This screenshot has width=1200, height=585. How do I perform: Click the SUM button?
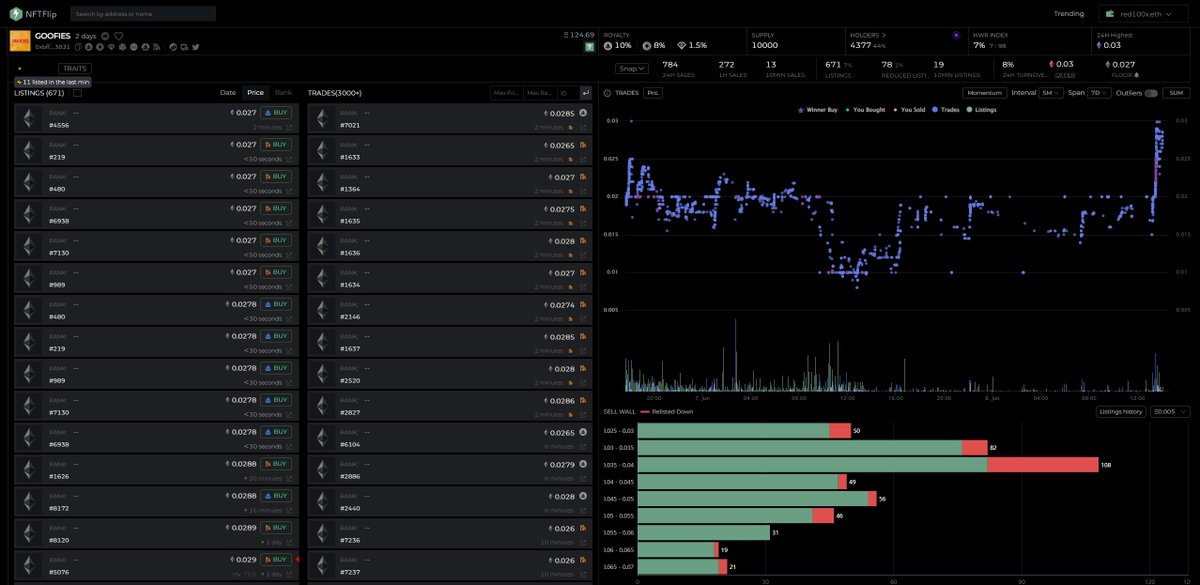[x=1176, y=93]
